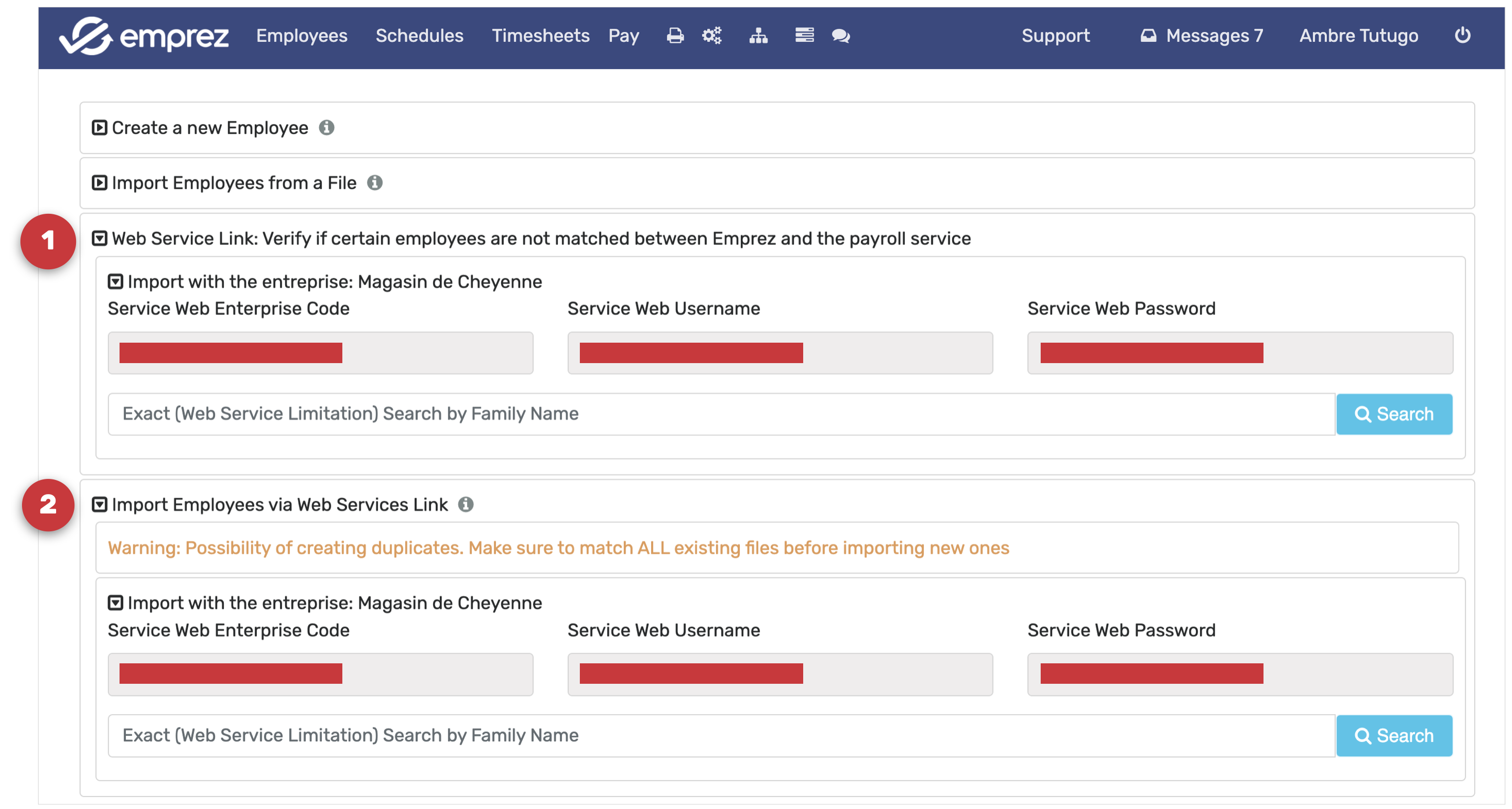
Task: Click the Emprez logo
Action: [x=144, y=36]
